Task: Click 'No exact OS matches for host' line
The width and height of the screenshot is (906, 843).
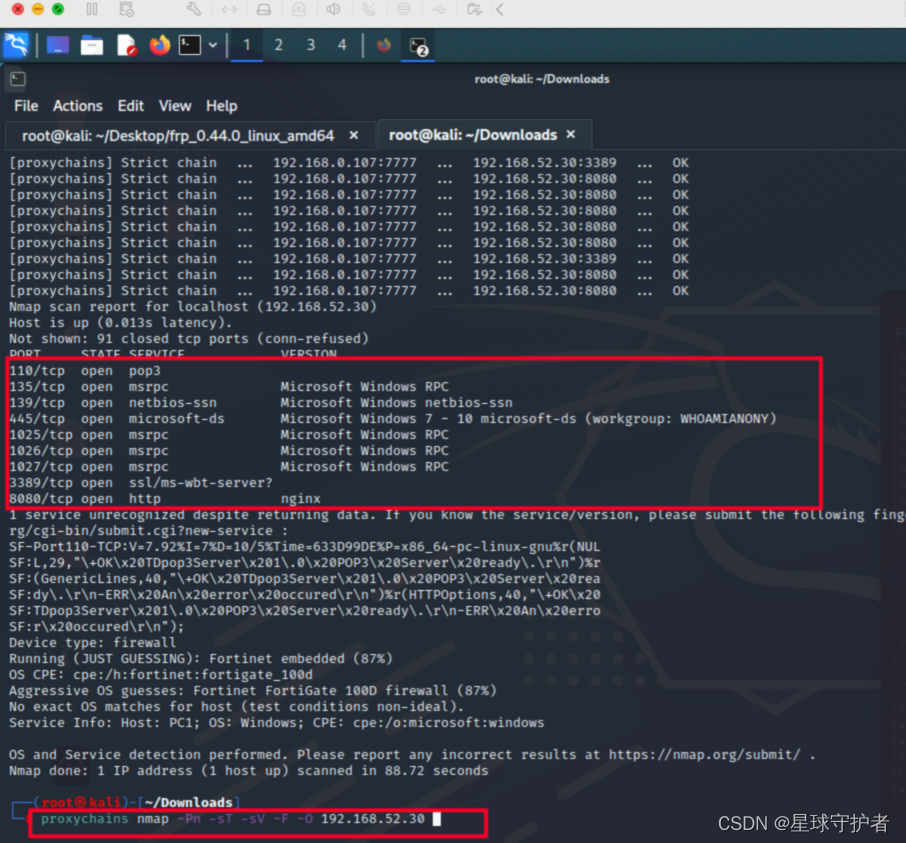Action: coord(236,707)
